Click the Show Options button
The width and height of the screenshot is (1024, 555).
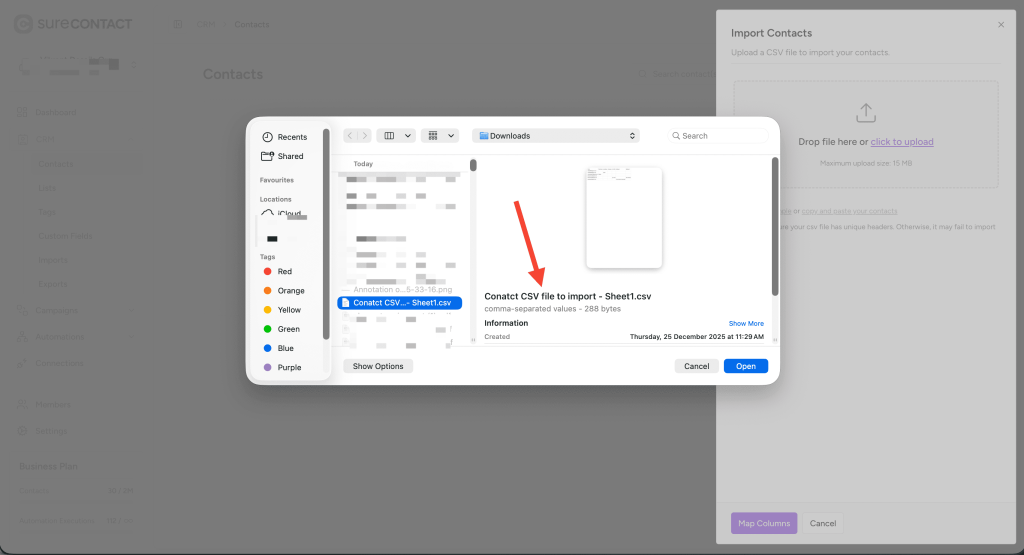(x=377, y=366)
